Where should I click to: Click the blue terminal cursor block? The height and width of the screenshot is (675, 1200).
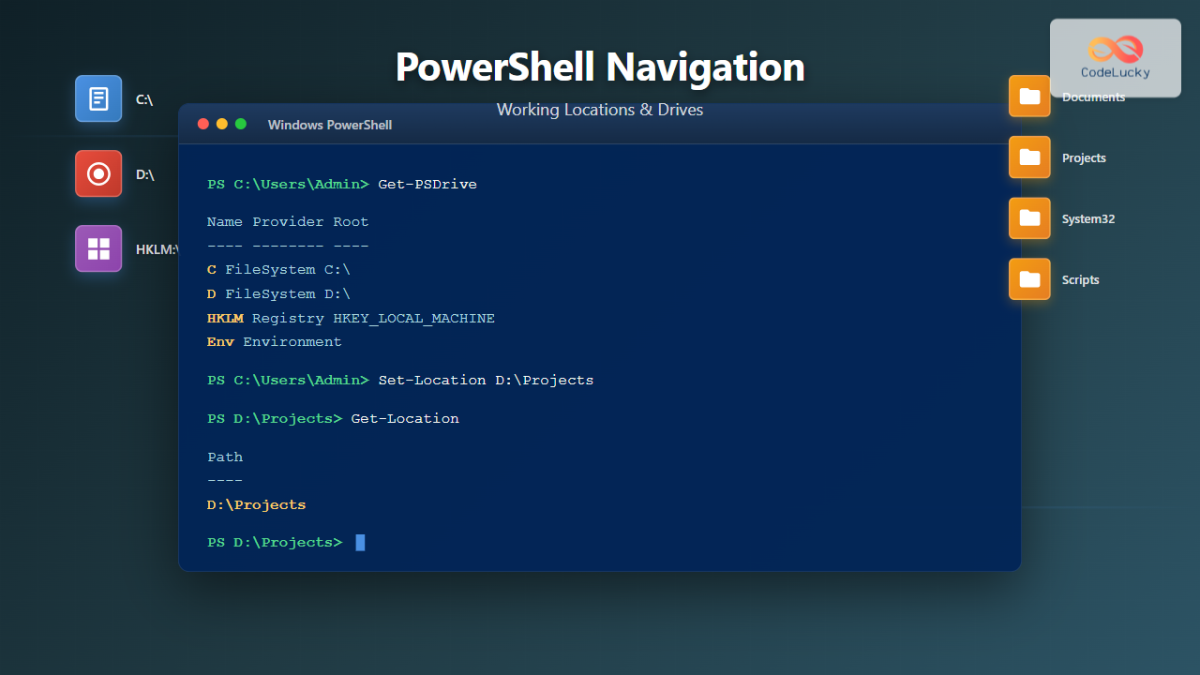(361, 541)
